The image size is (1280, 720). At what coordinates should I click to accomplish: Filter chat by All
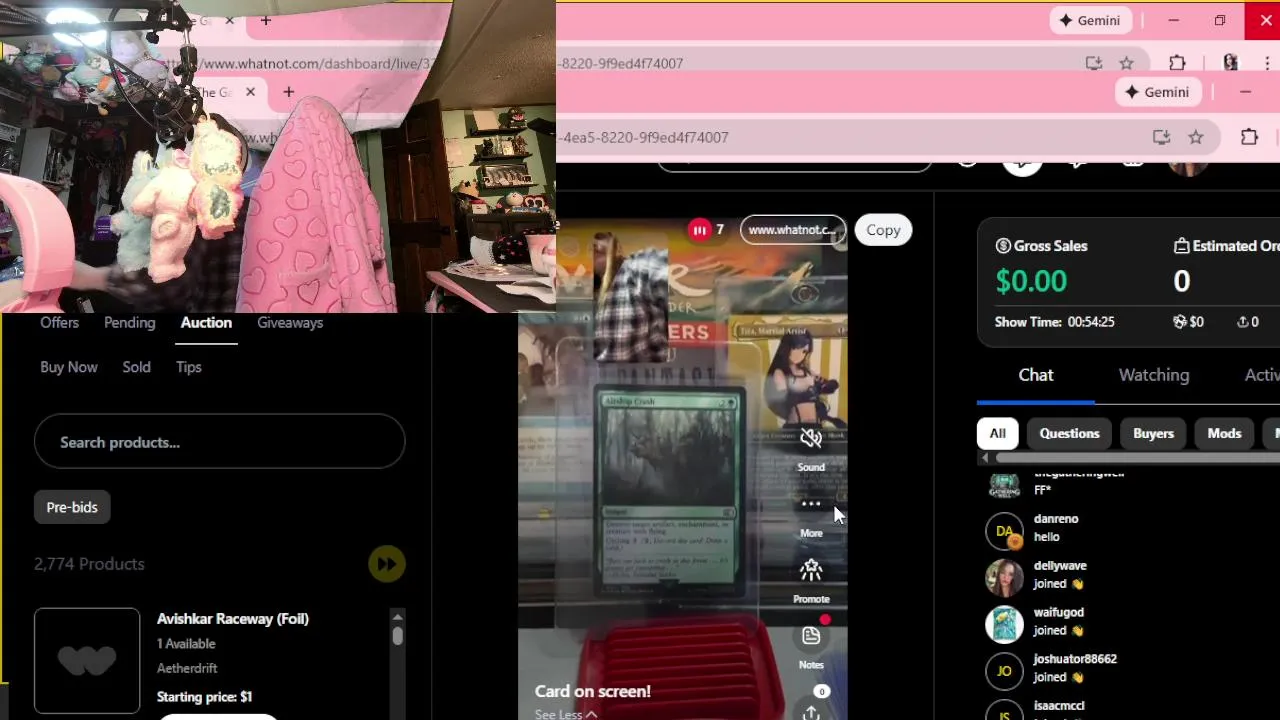(997, 433)
